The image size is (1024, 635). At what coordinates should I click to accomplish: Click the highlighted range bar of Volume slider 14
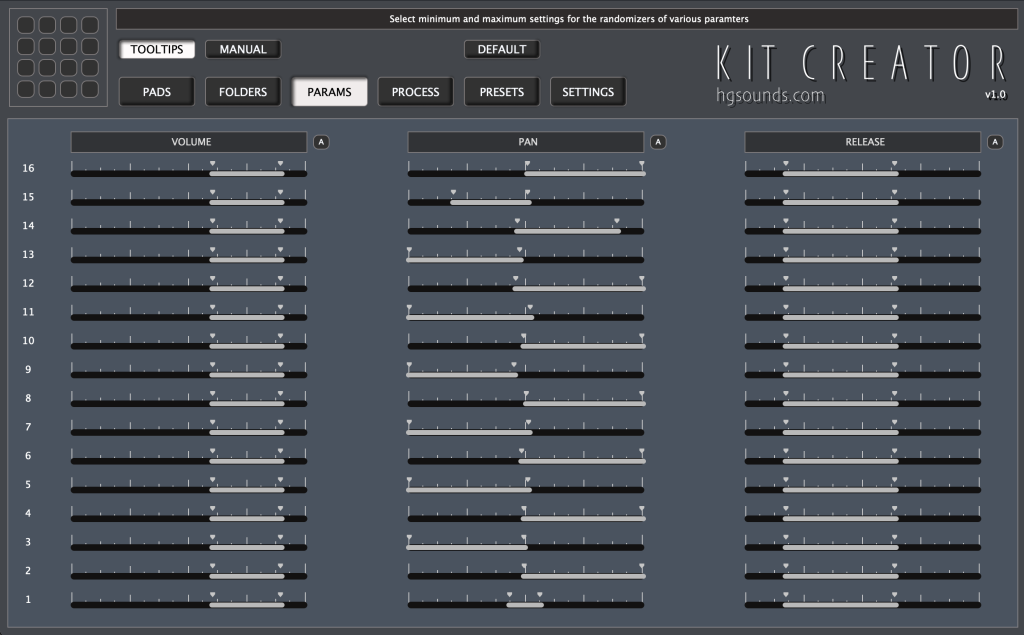point(247,231)
